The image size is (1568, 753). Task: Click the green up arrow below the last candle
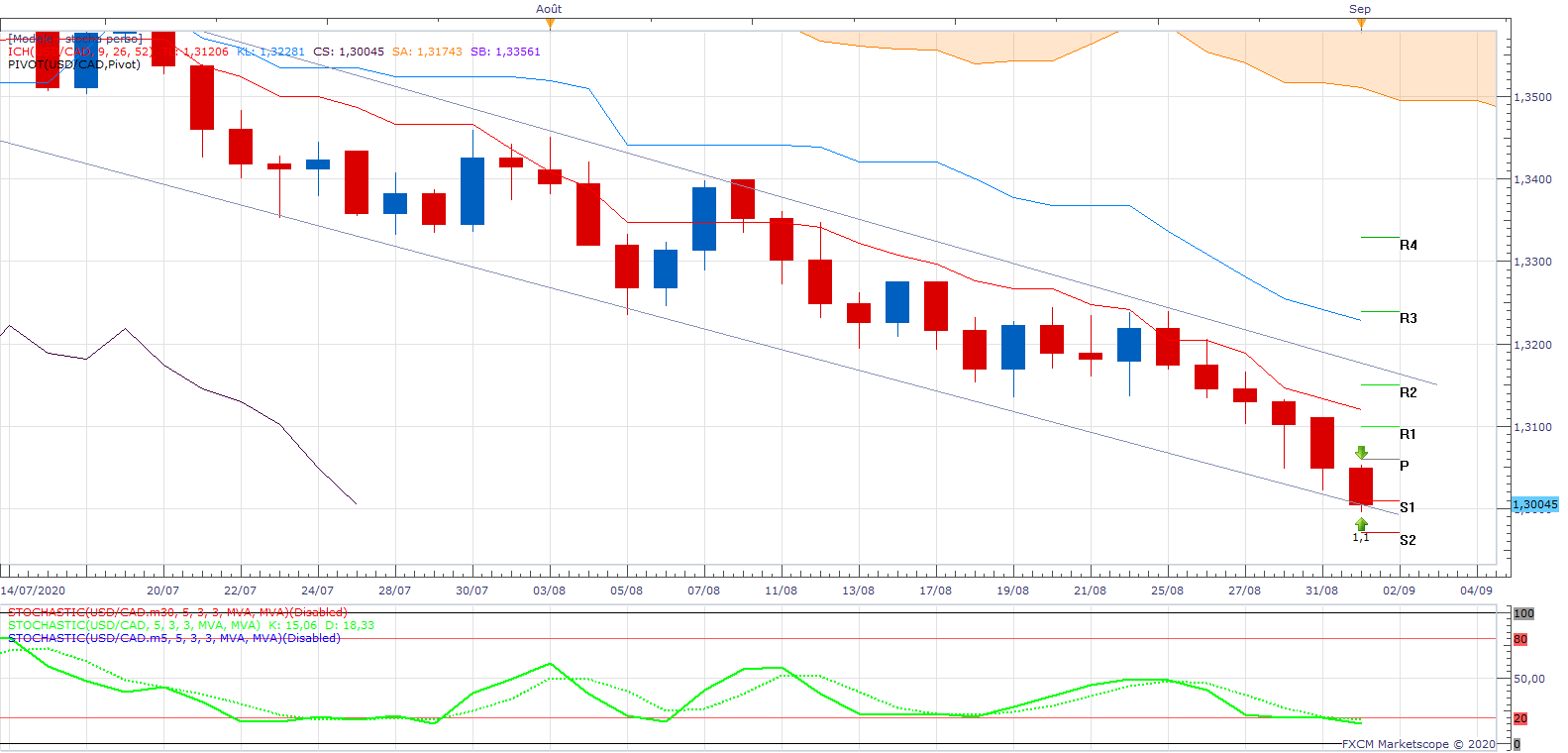(1361, 524)
